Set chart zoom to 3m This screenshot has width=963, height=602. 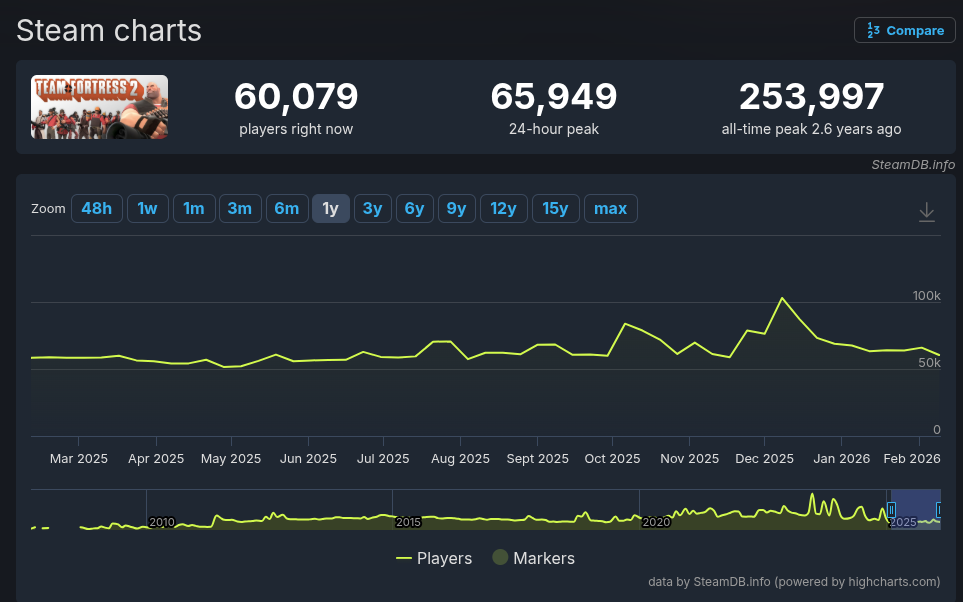(240, 208)
